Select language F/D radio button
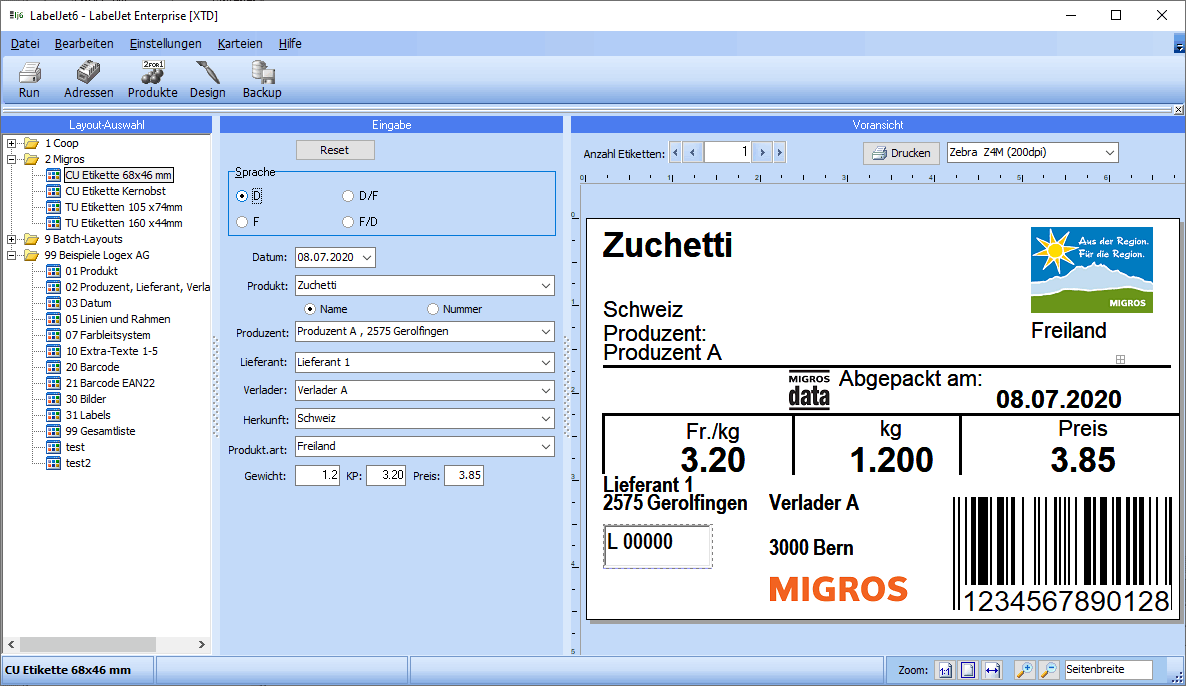 348,222
